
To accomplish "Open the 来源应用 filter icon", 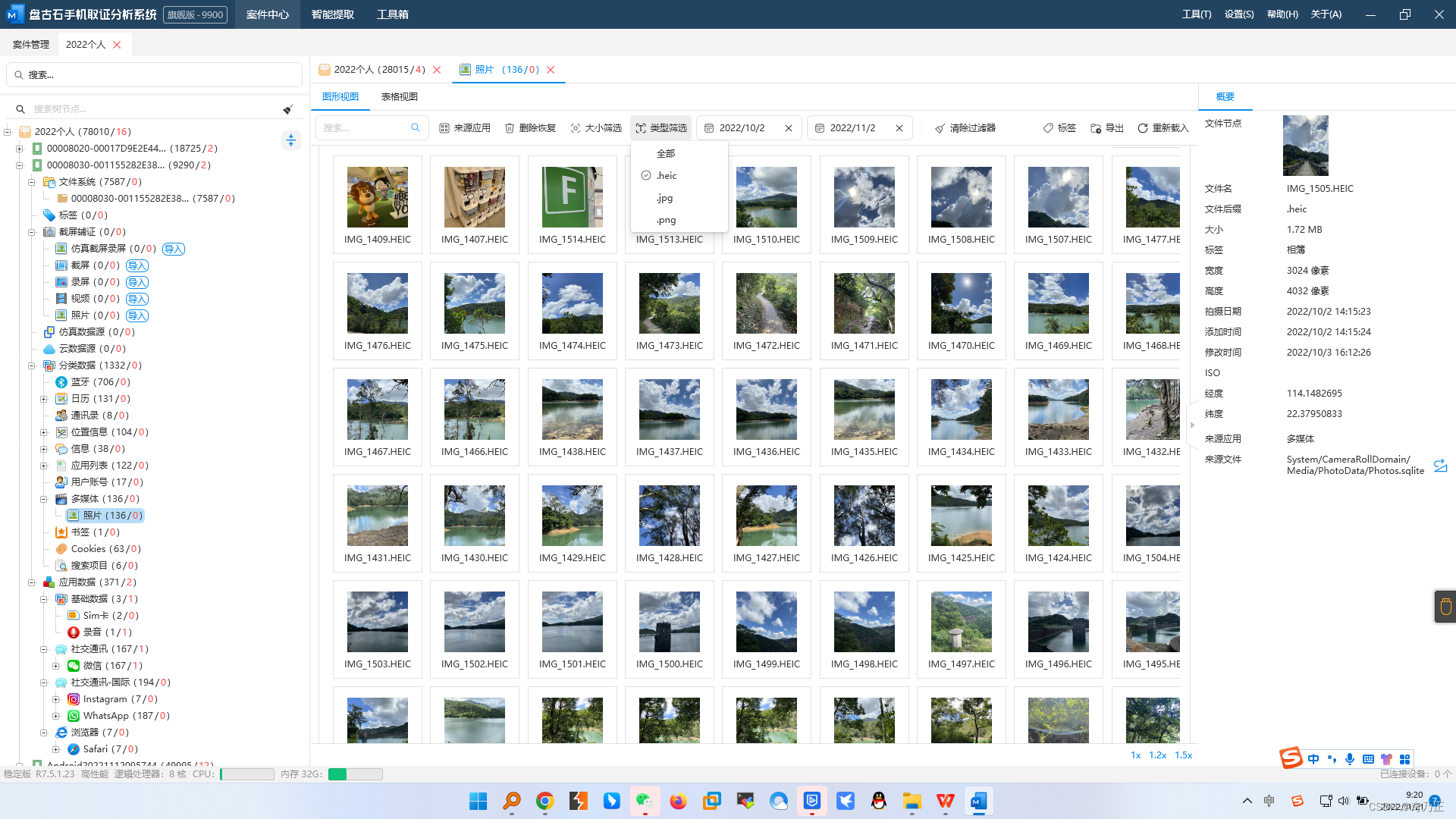I will (444, 128).
